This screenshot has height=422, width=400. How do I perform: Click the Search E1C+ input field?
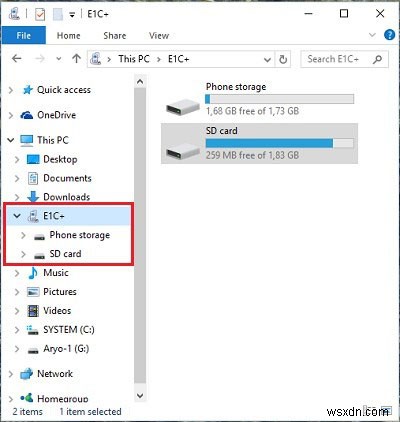pos(337,59)
